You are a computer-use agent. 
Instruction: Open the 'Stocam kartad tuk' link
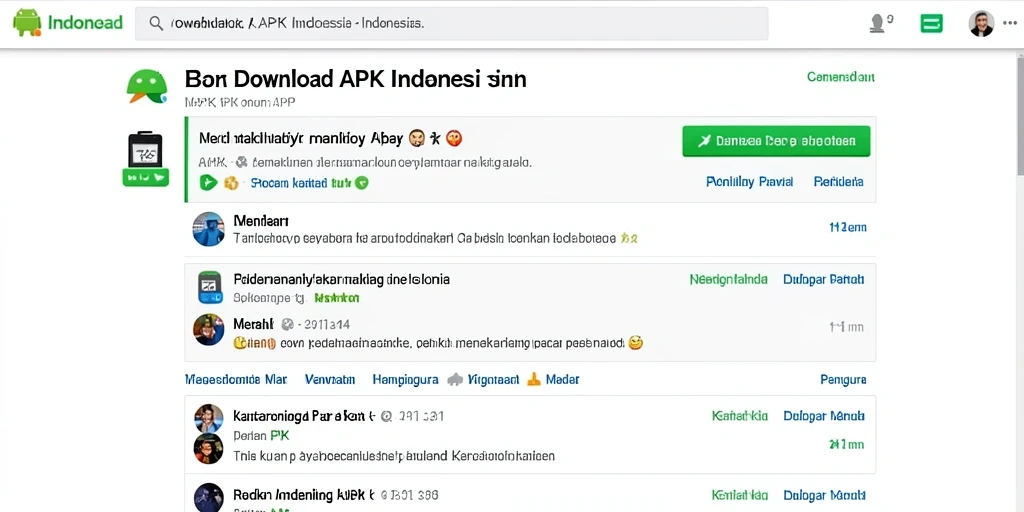point(300,183)
